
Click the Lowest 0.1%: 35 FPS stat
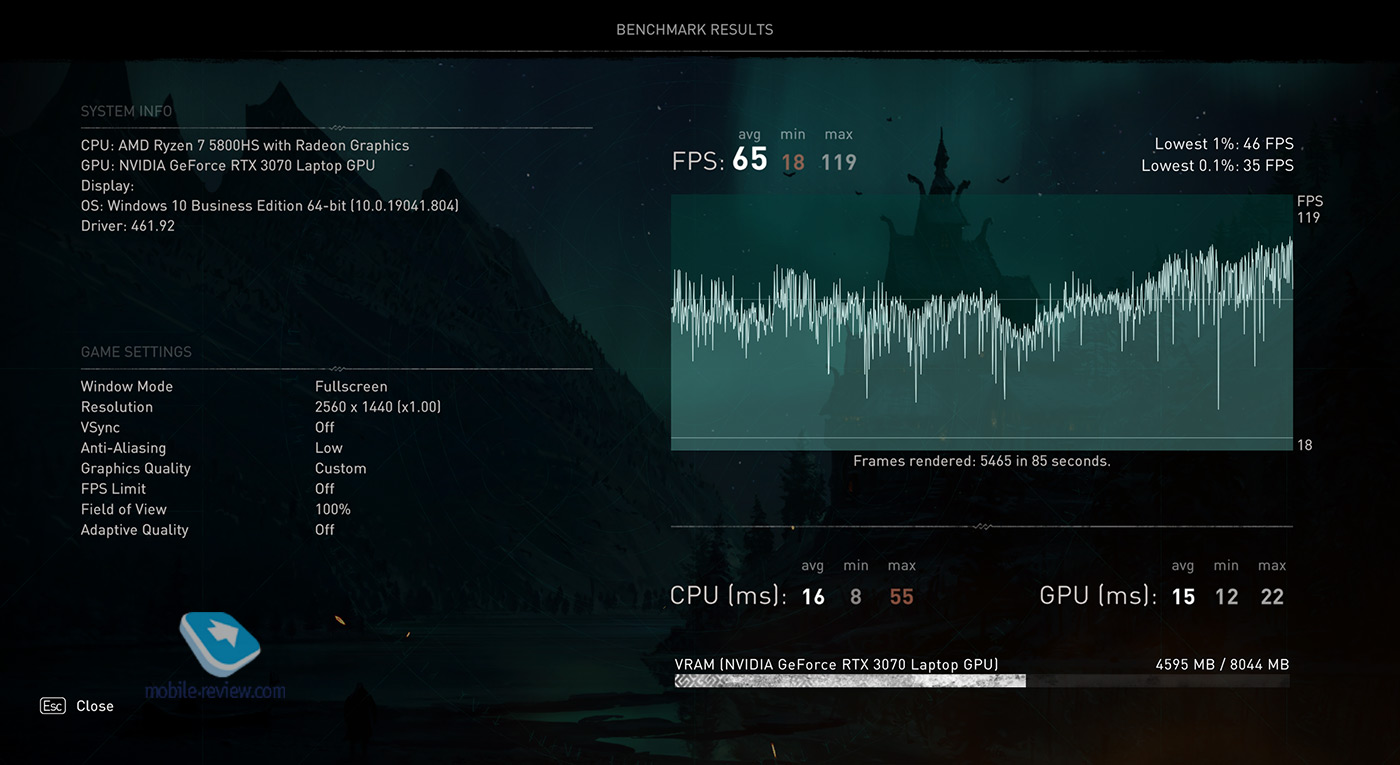1217,165
